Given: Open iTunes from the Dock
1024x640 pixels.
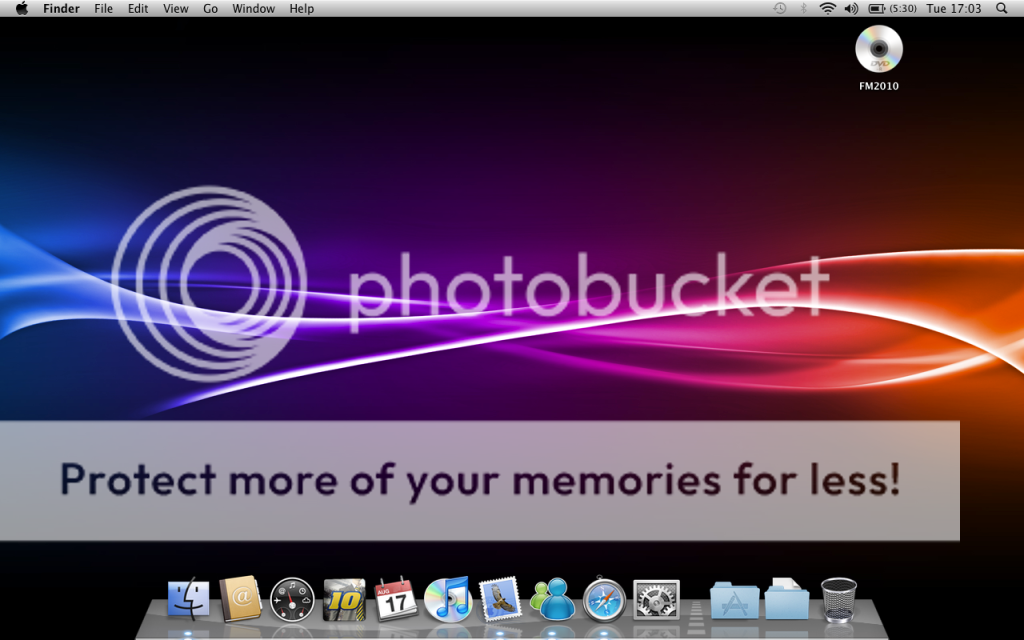Looking at the screenshot, I should point(448,600).
